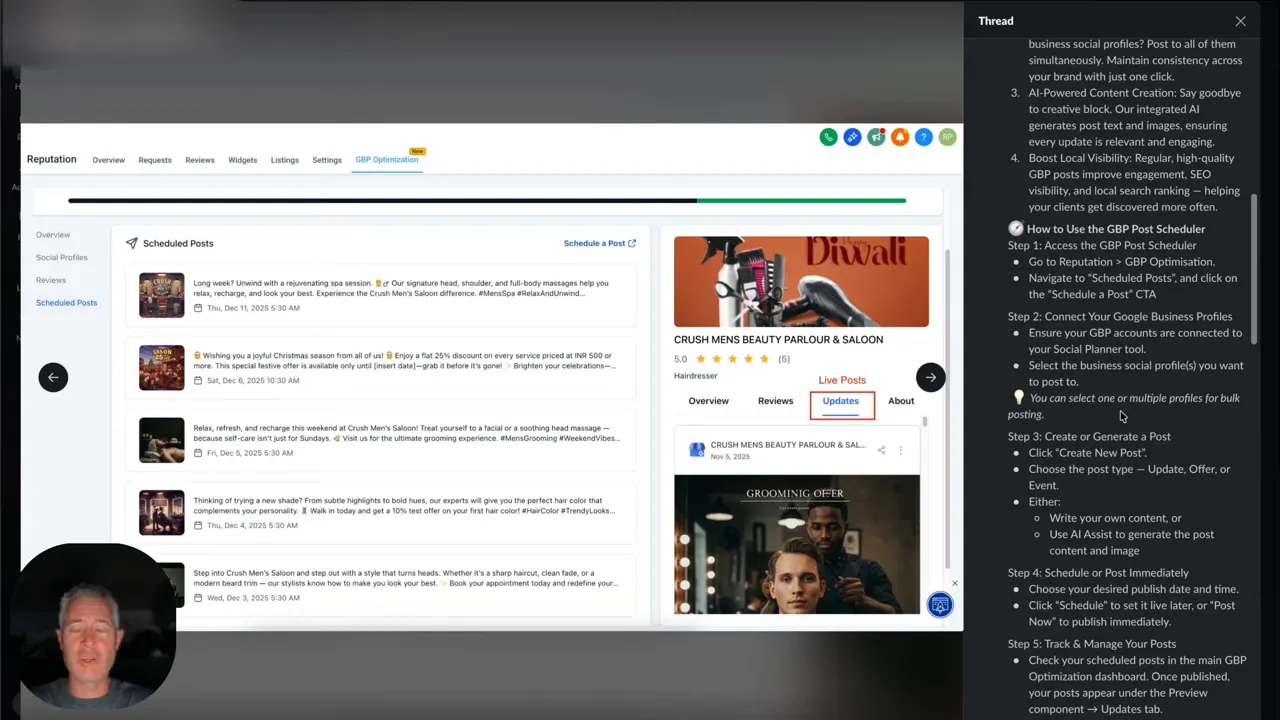Open help using the question mark icon
Viewport: 1280px width, 720px height.
pos(923,137)
